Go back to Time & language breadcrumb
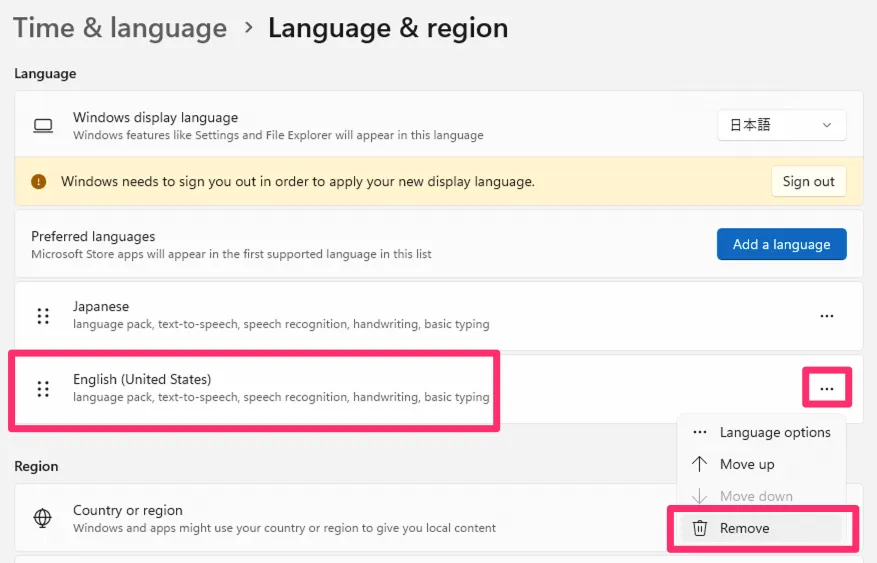Image resolution: width=877 pixels, height=563 pixels. click(120, 28)
